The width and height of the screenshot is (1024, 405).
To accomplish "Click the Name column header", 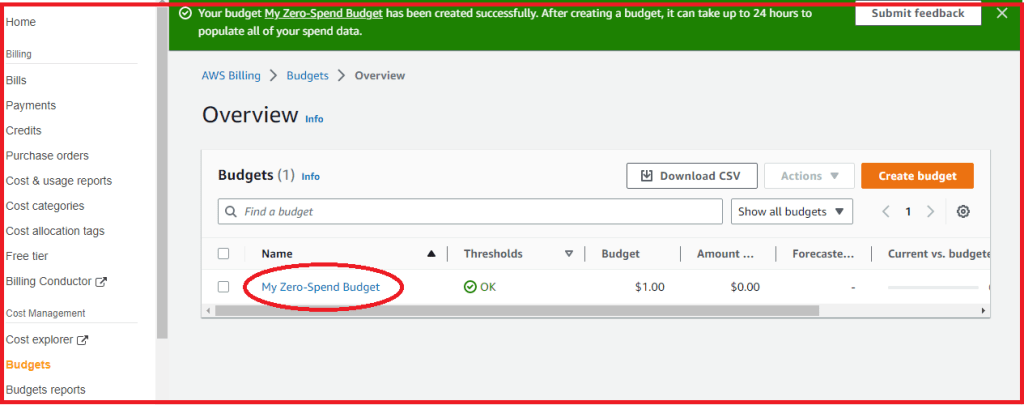I will [x=277, y=253].
